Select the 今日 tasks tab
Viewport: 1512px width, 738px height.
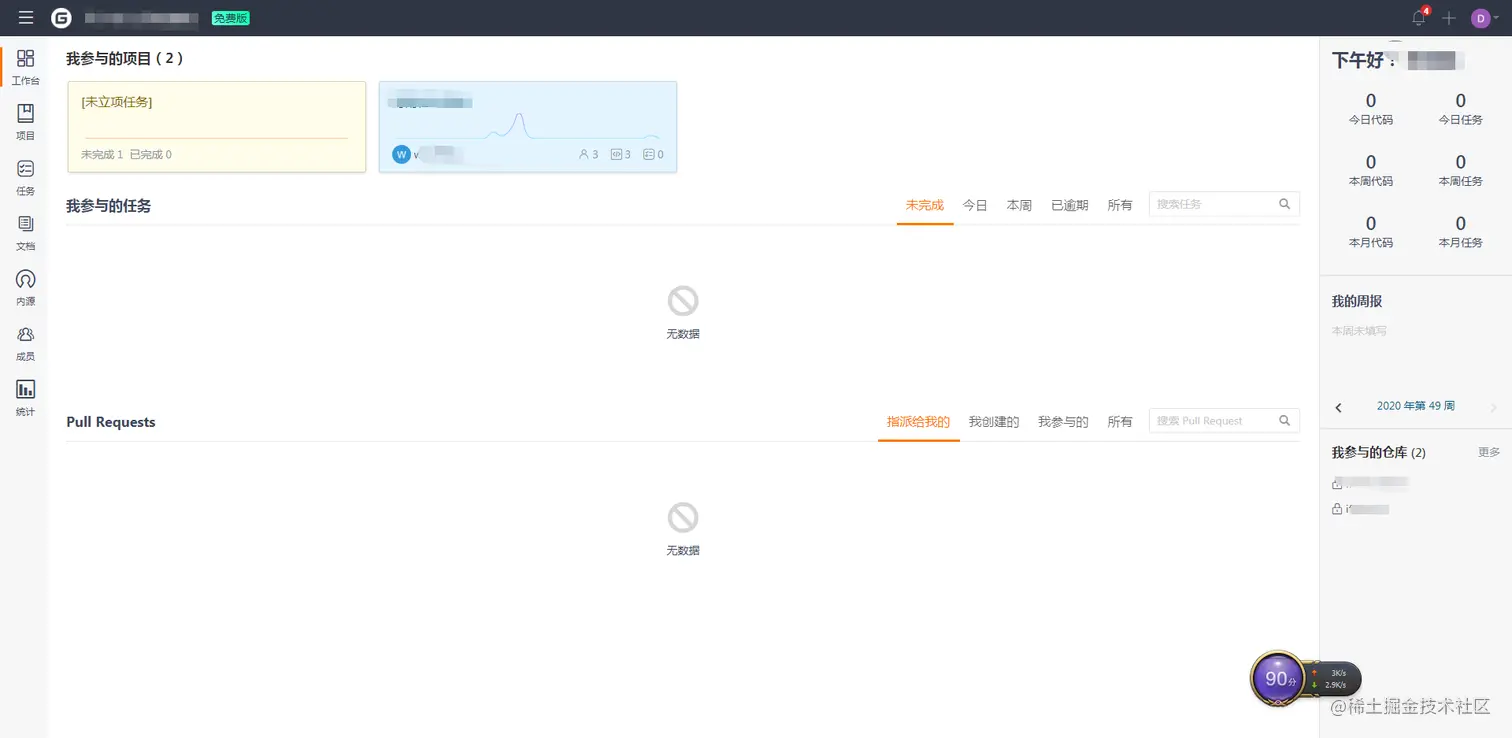[975, 205]
